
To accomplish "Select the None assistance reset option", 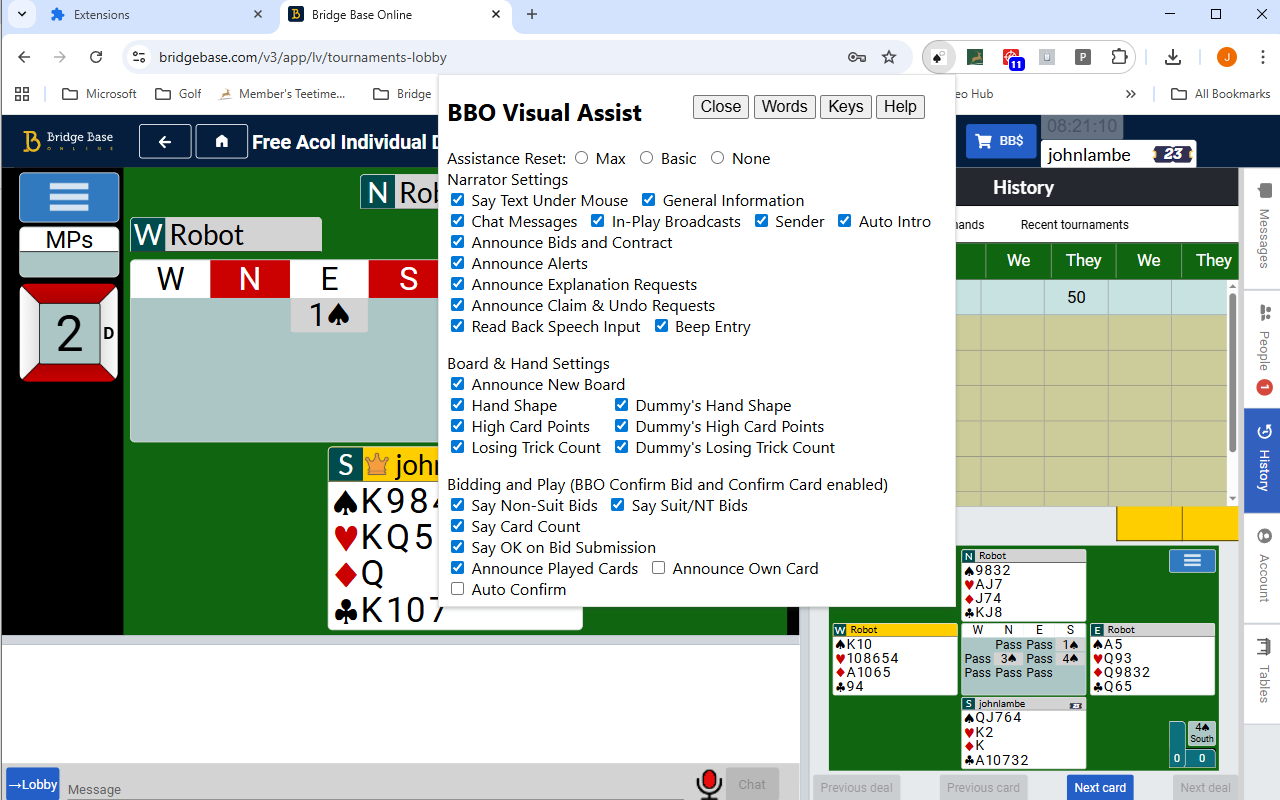I will pyautogui.click(x=717, y=158).
